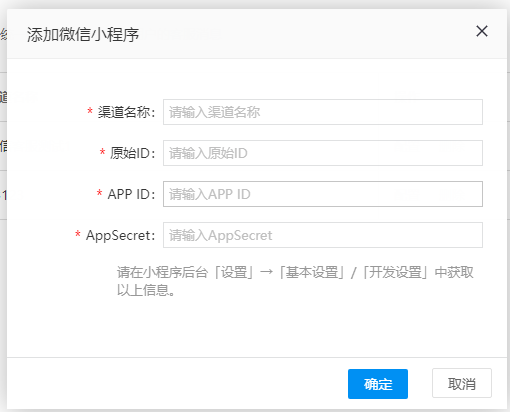Select the AppSecret input field
Viewport: 510px width, 412px height.
click(323, 235)
